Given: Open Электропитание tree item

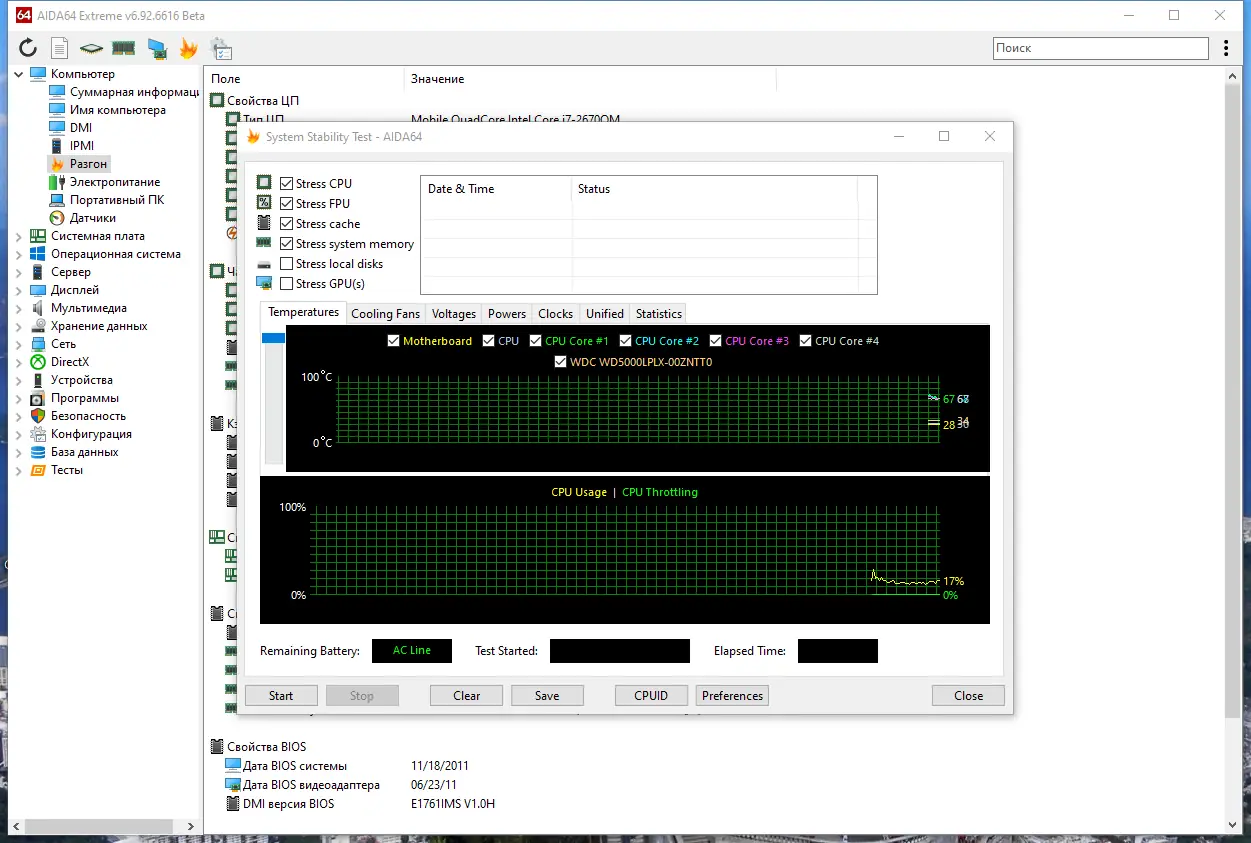Looking at the screenshot, I should click(x=115, y=182).
